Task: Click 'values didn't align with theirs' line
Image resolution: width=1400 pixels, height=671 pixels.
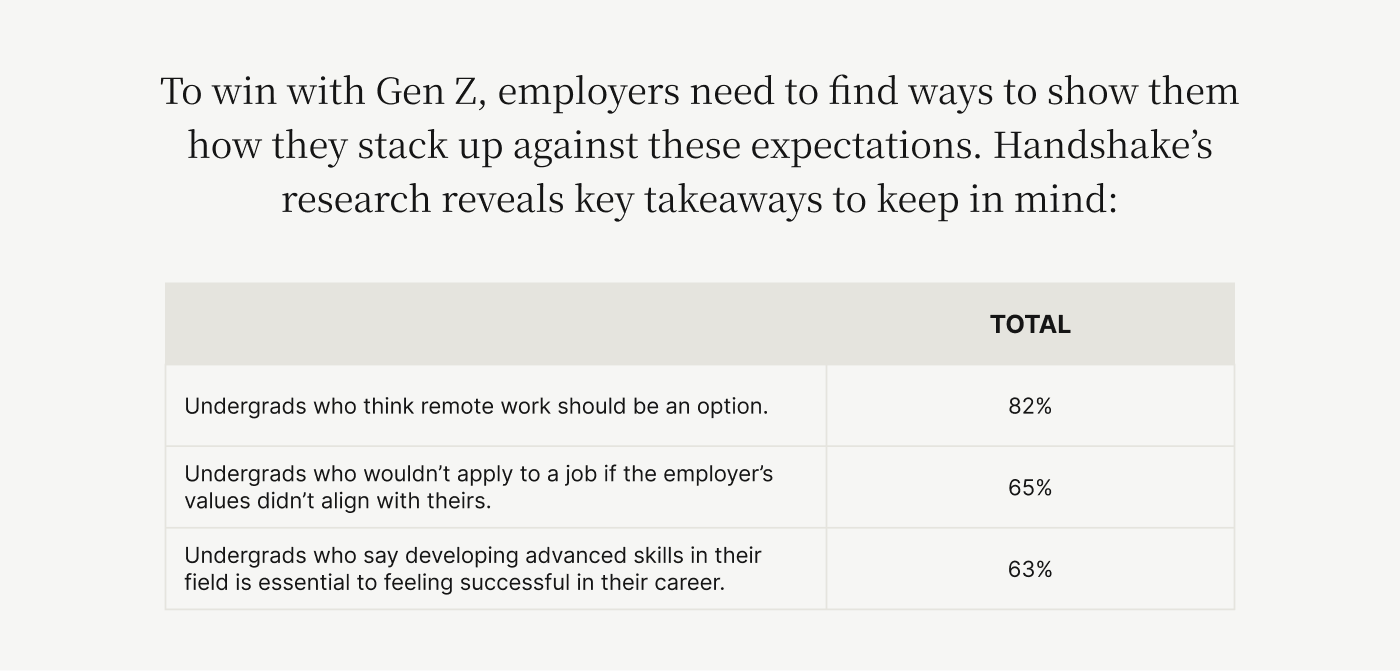Action: (x=338, y=500)
